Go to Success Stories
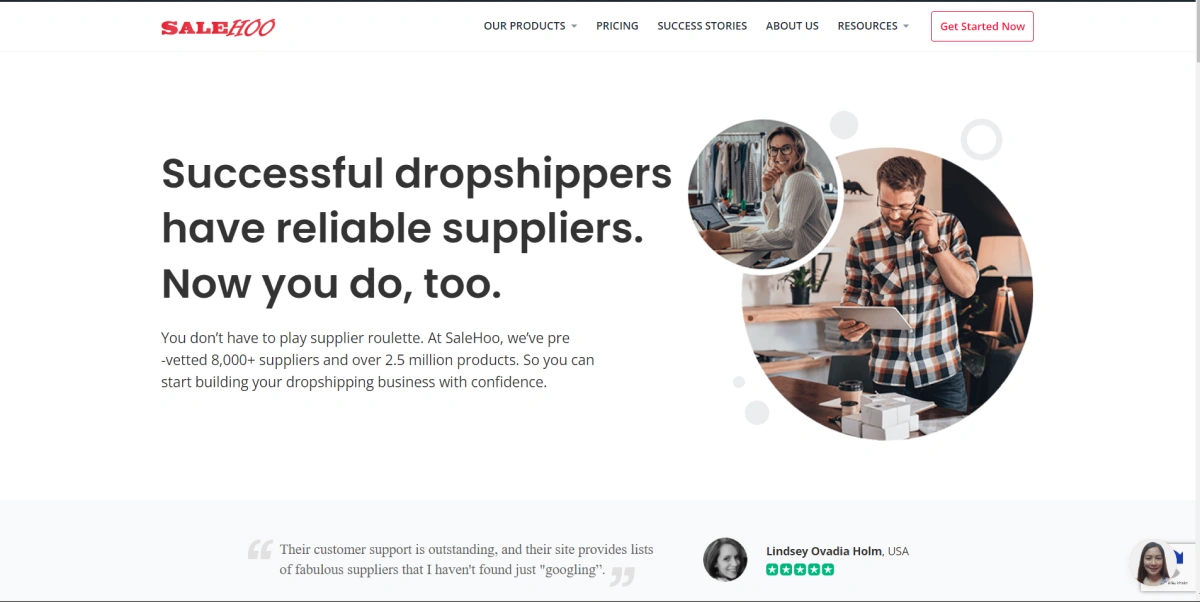The height and width of the screenshot is (602, 1200). 702,26
